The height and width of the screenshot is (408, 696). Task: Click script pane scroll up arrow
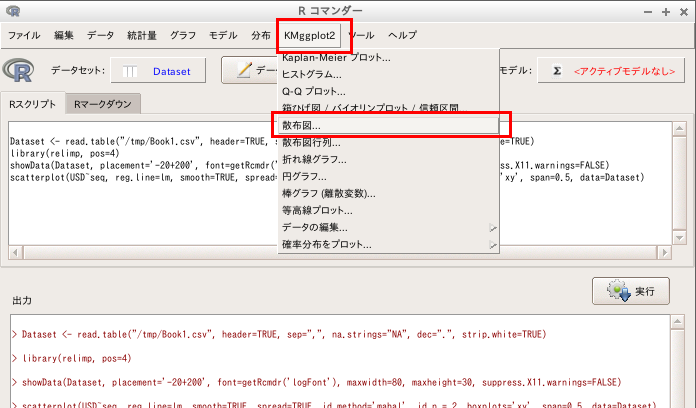(x=679, y=129)
